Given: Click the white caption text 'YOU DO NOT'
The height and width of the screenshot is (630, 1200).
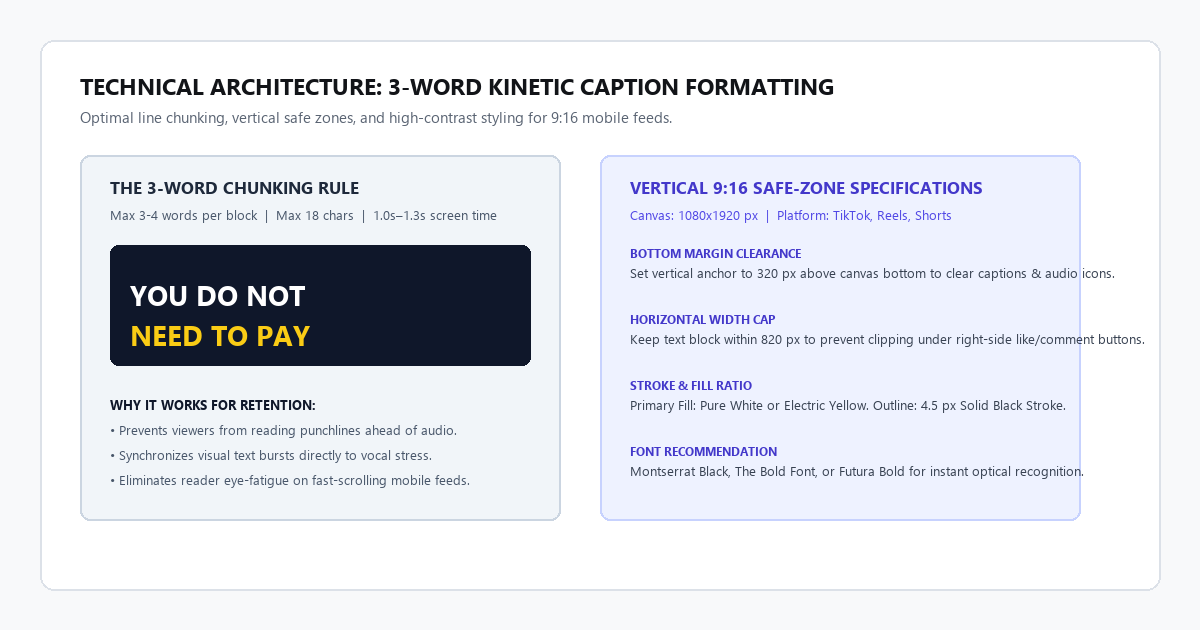Looking at the screenshot, I should pos(217,296).
